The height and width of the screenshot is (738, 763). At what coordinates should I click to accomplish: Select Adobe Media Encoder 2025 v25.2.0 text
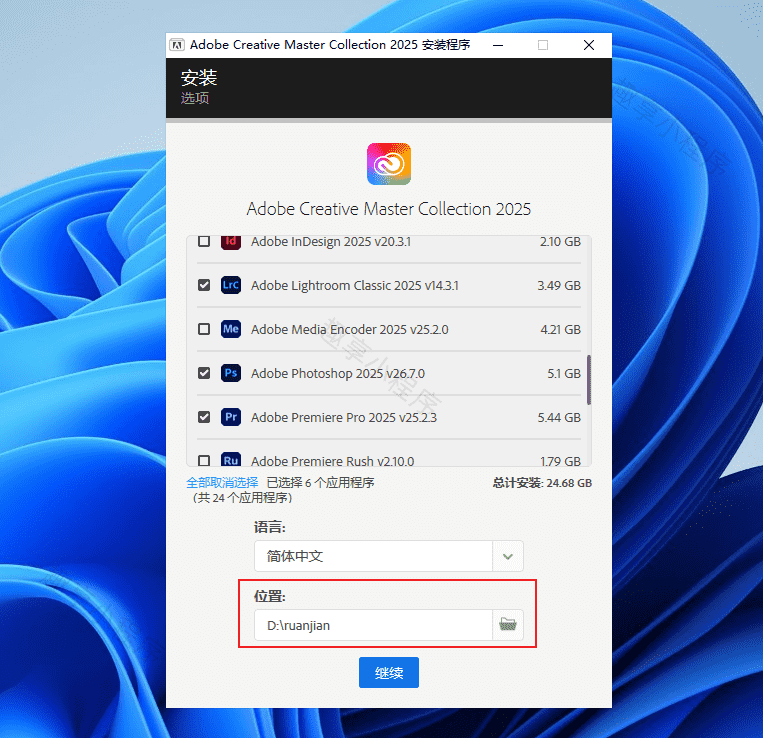point(349,329)
